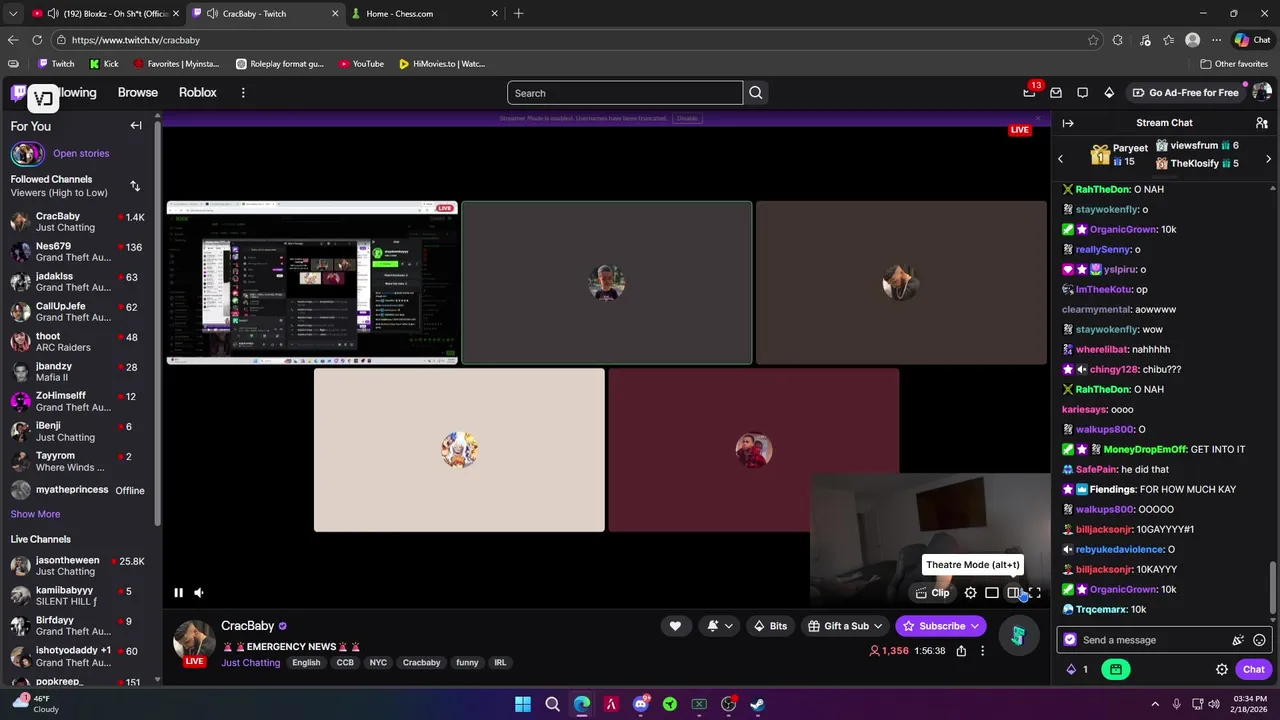Dismiss the Streamer Mode banner

pos(1037,118)
